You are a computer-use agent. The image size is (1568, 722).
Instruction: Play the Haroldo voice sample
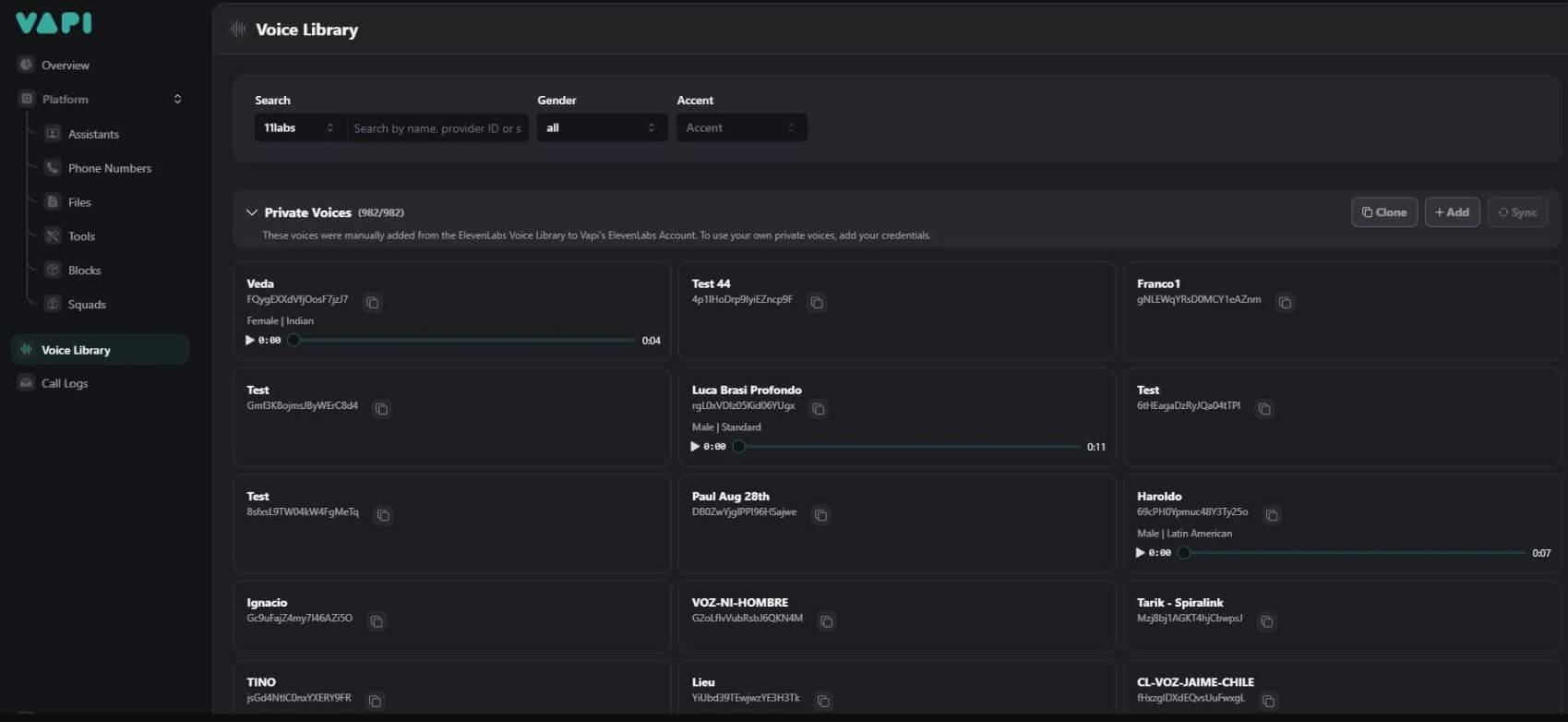(x=1140, y=553)
